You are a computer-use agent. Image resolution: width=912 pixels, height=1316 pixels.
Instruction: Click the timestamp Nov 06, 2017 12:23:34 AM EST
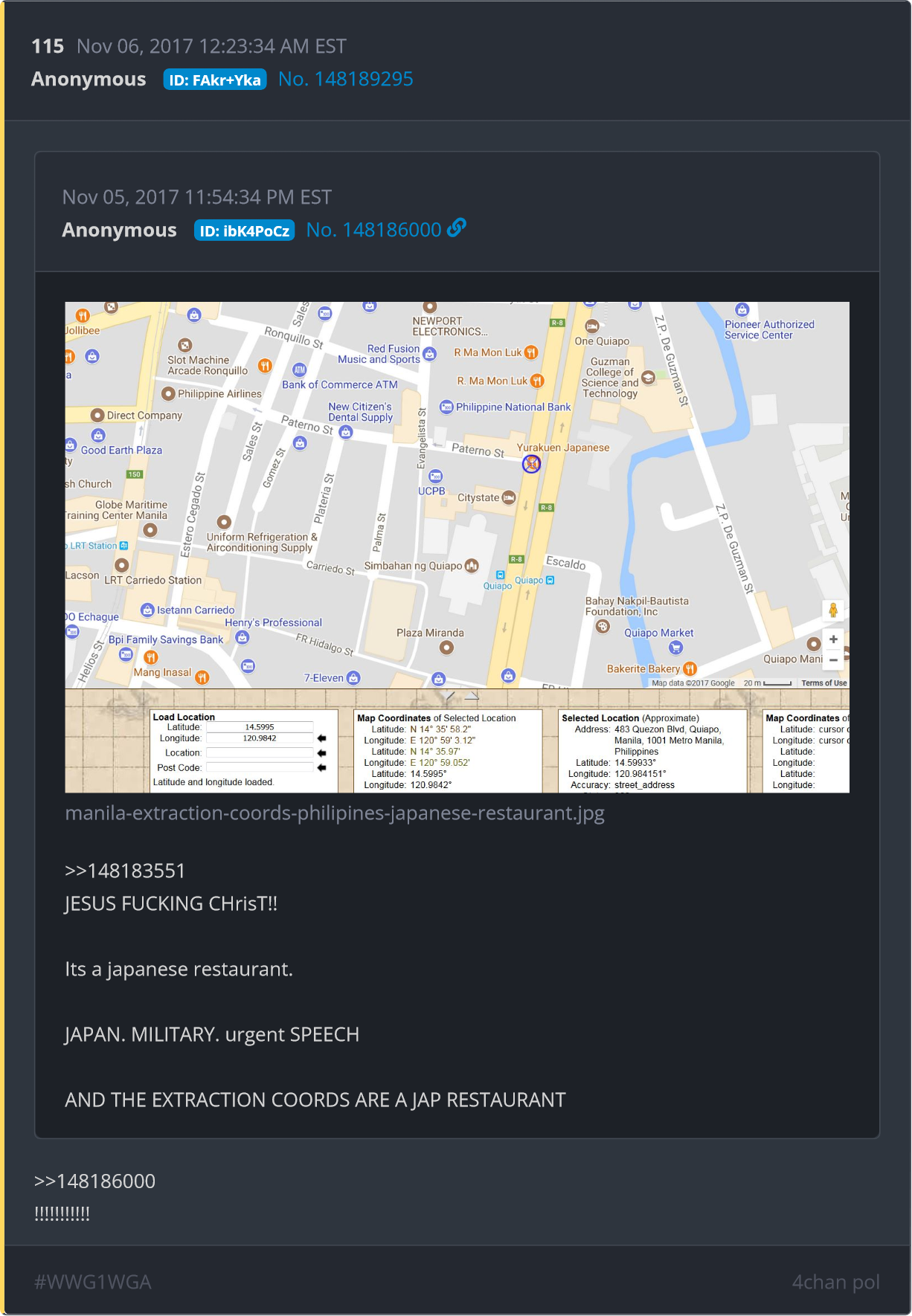click(212, 46)
